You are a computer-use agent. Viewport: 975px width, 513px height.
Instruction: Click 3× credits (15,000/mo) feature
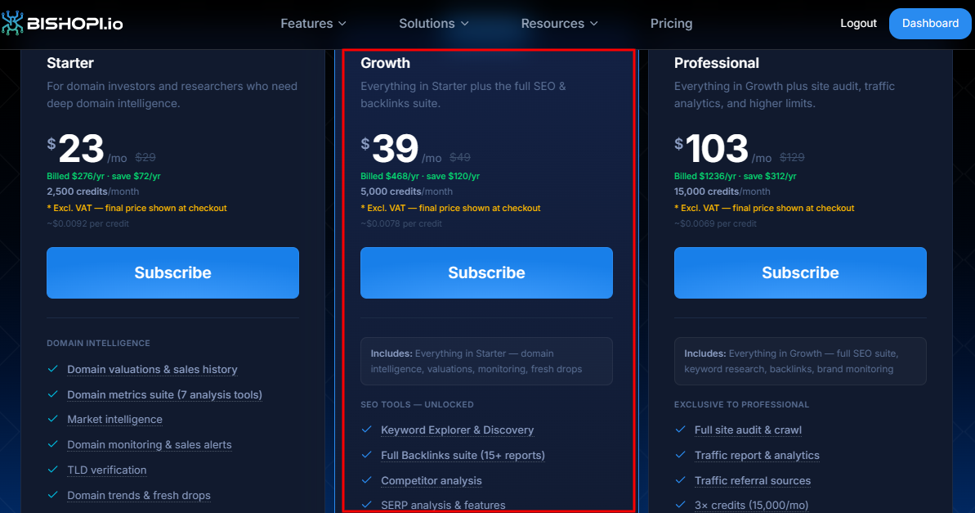[752, 505]
